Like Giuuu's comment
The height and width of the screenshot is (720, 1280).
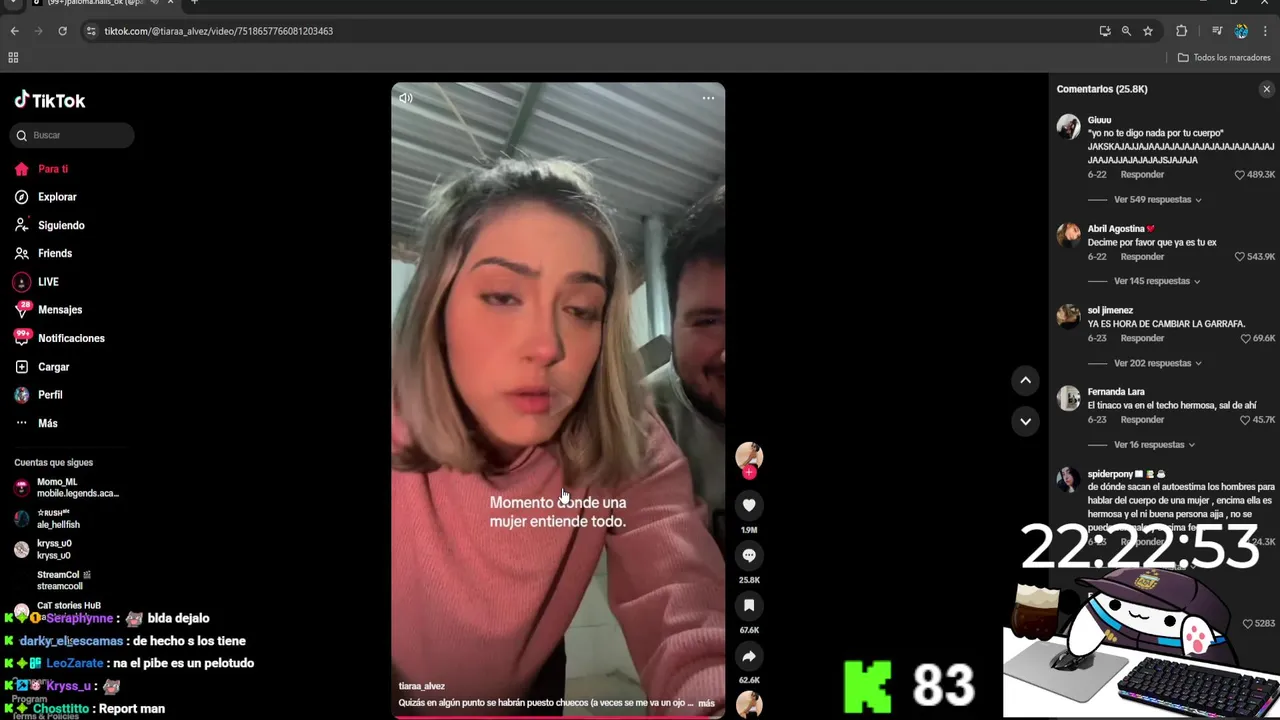pyautogui.click(x=1240, y=175)
